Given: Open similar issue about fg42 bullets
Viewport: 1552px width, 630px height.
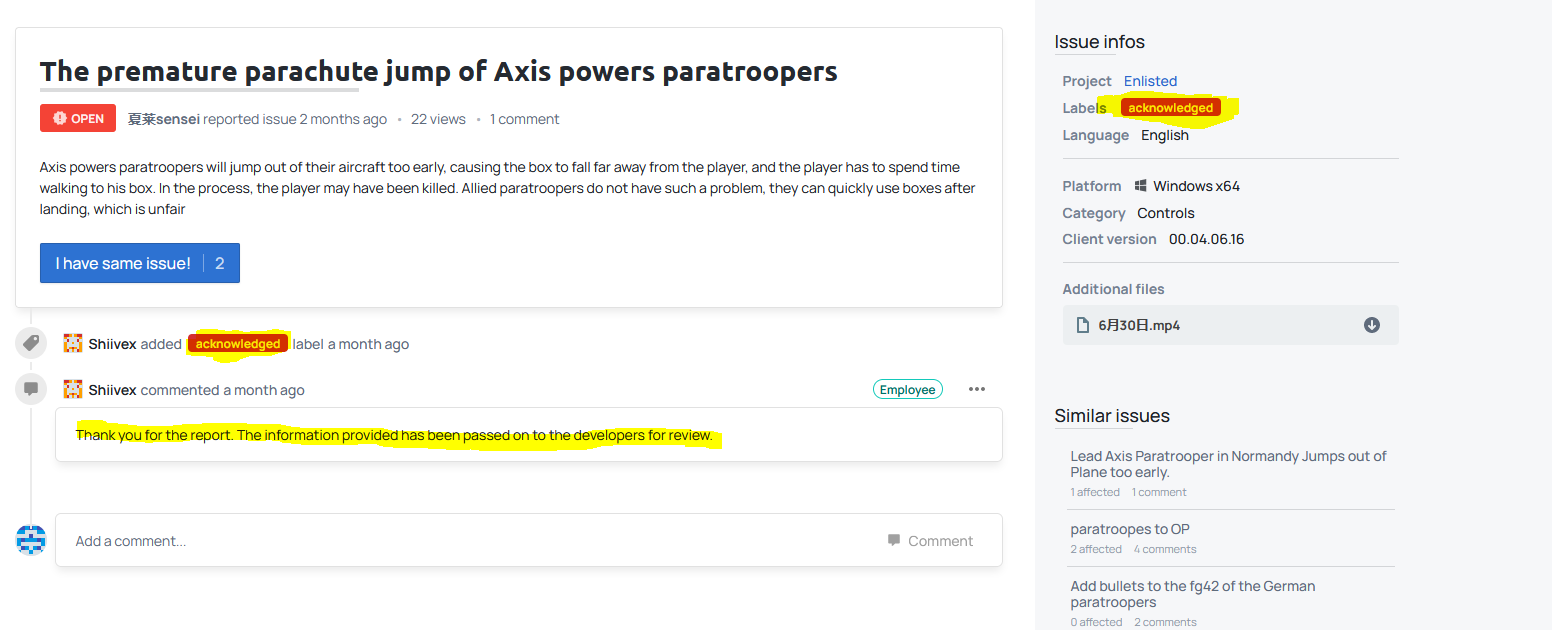Looking at the screenshot, I should point(1192,594).
